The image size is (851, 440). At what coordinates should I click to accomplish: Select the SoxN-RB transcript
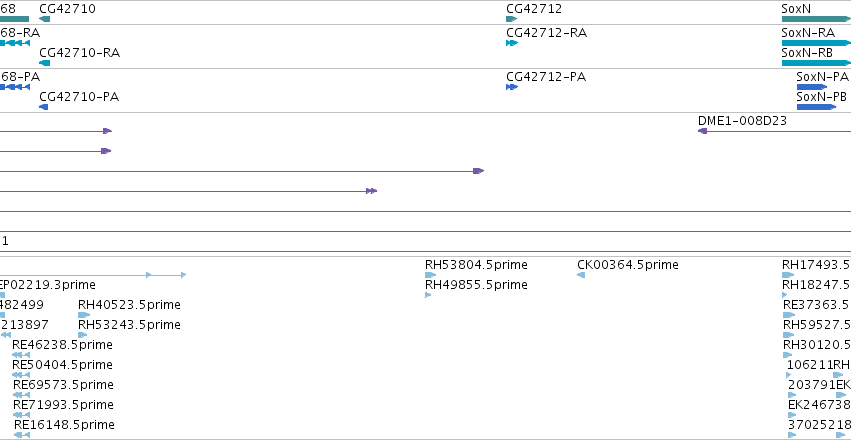[816, 63]
